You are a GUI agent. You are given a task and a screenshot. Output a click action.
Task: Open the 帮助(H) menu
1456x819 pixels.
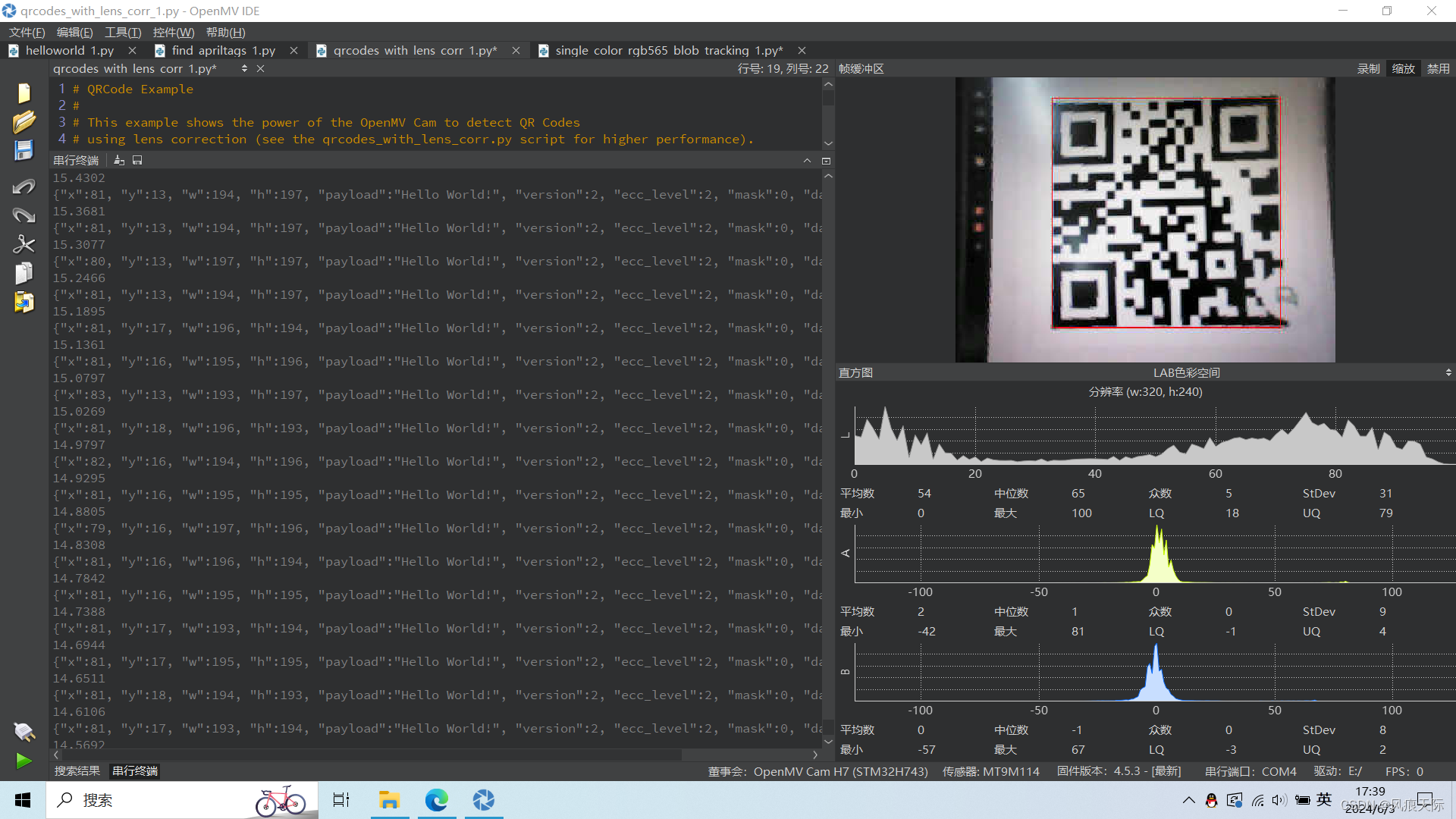[x=225, y=32]
